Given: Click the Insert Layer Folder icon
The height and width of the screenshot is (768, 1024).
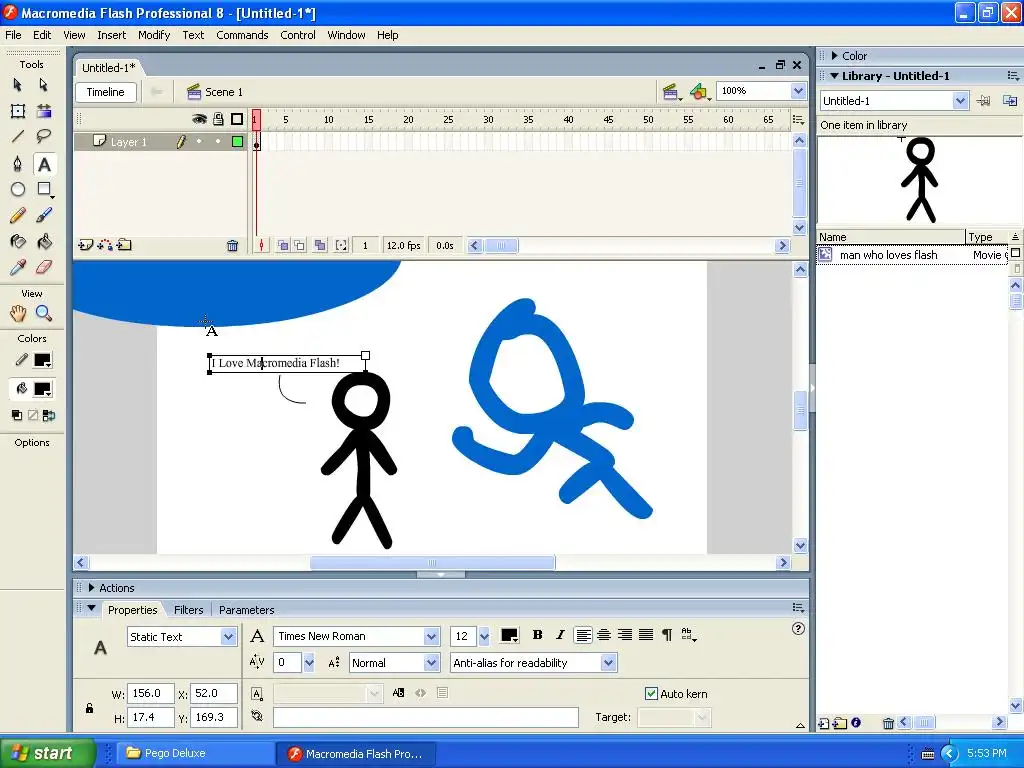Looking at the screenshot, I should 124,246.
